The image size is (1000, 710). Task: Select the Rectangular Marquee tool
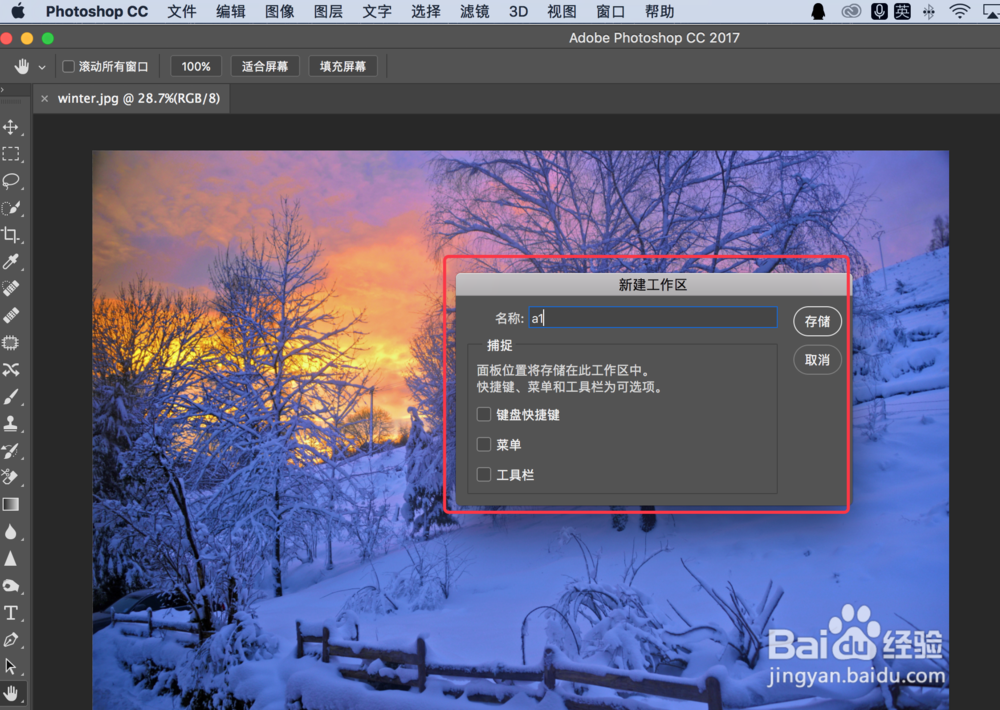pos(13,154)
